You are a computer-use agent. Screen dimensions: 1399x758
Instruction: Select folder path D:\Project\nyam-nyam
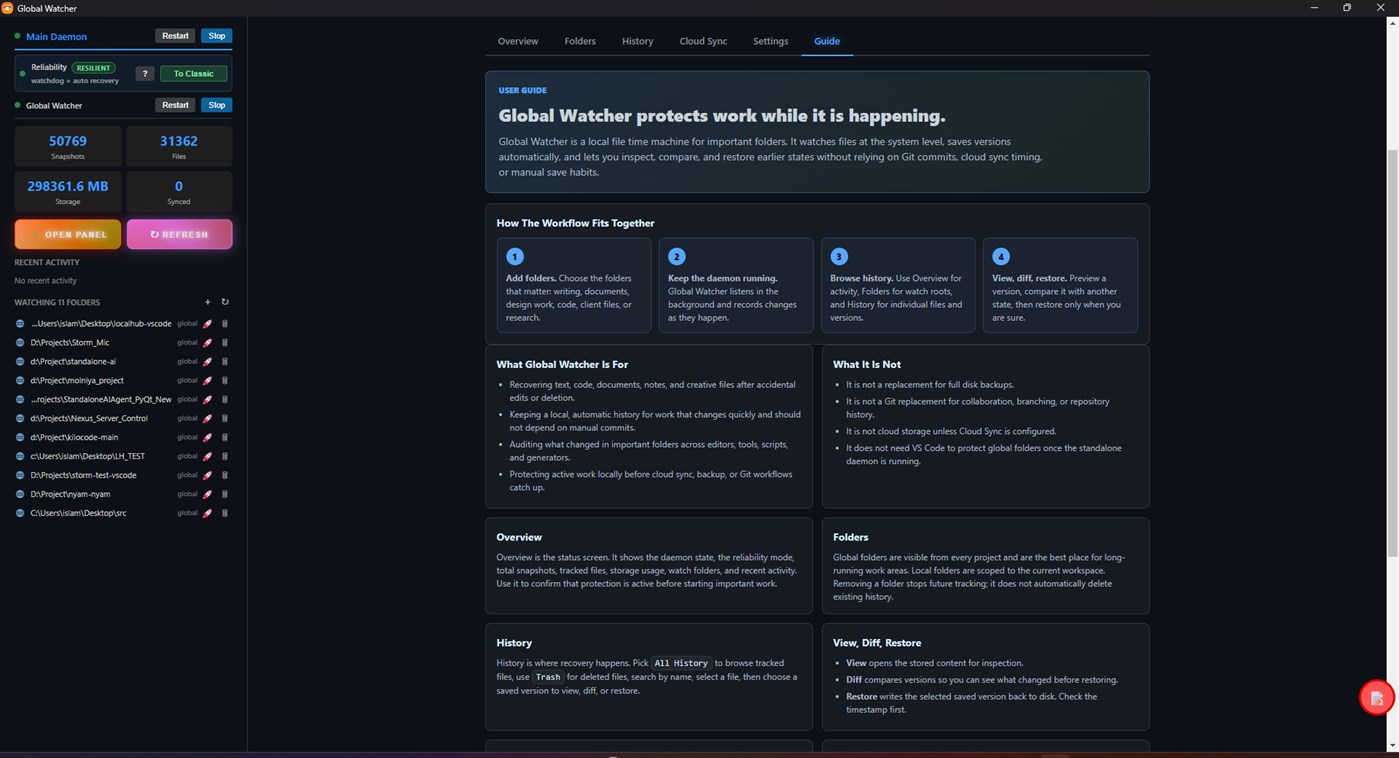pyautogui.click(x=70, y=495)
